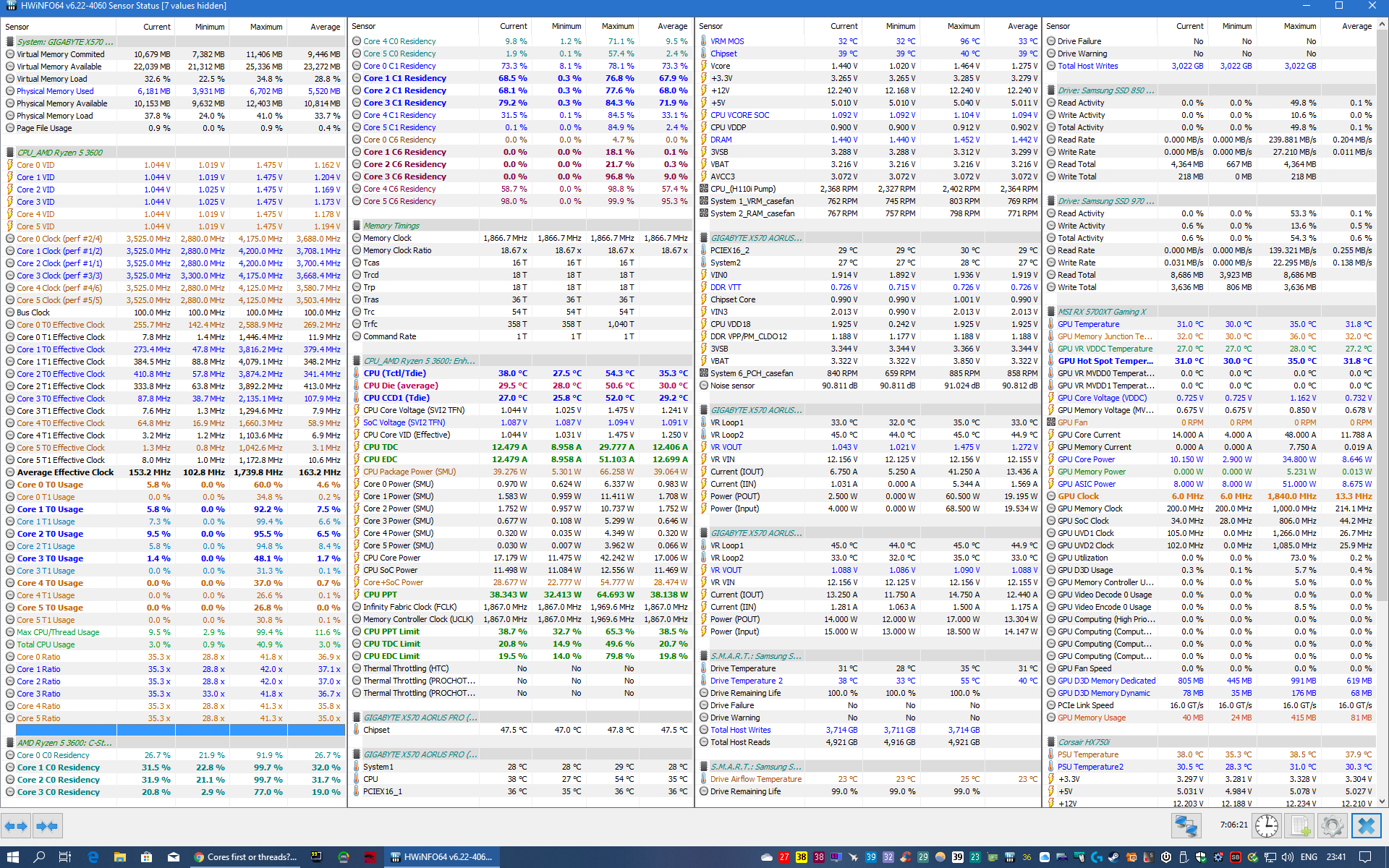The image size is (1389, 868).
Task: Select 'Average Effective Clock' row
Action: 174,472
